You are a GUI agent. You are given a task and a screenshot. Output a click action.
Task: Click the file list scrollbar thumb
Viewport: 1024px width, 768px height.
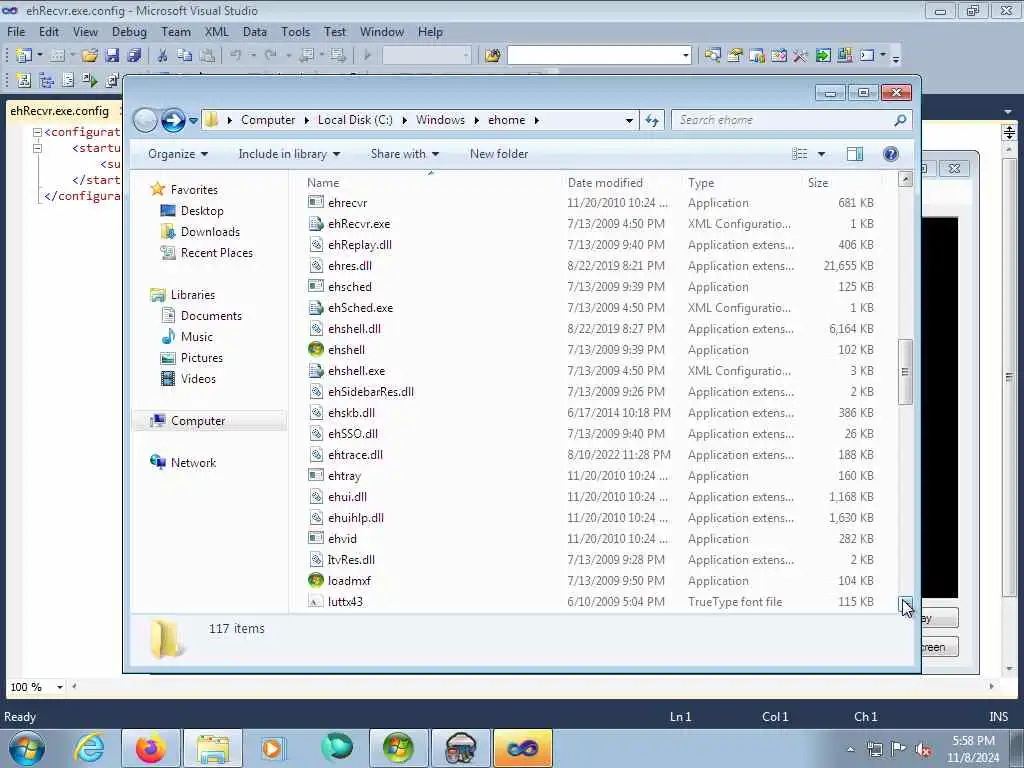(904, 372)
